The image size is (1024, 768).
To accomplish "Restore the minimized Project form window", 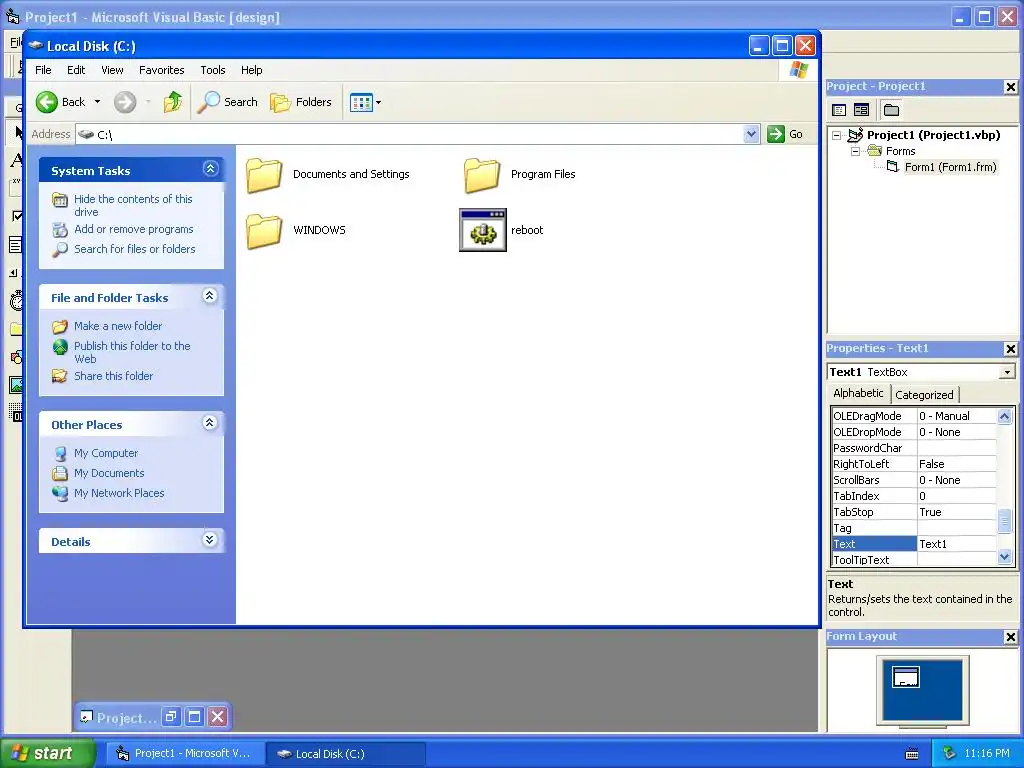I will point(171,717).
